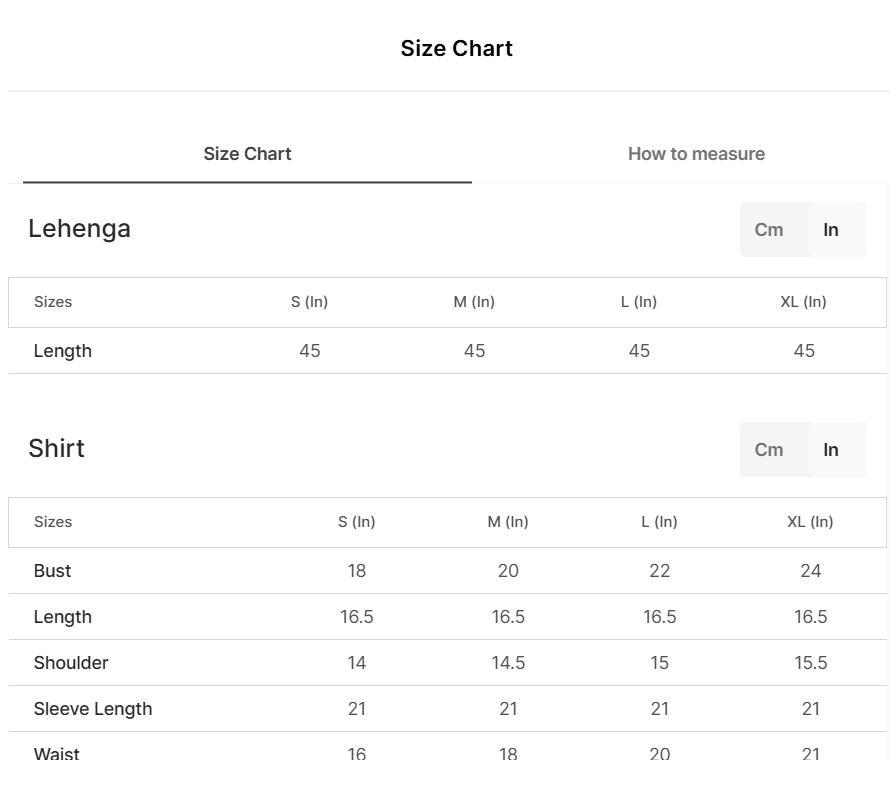Click the Sleeve Length row label
The image size is (890, 794).
tap(93, 709)
